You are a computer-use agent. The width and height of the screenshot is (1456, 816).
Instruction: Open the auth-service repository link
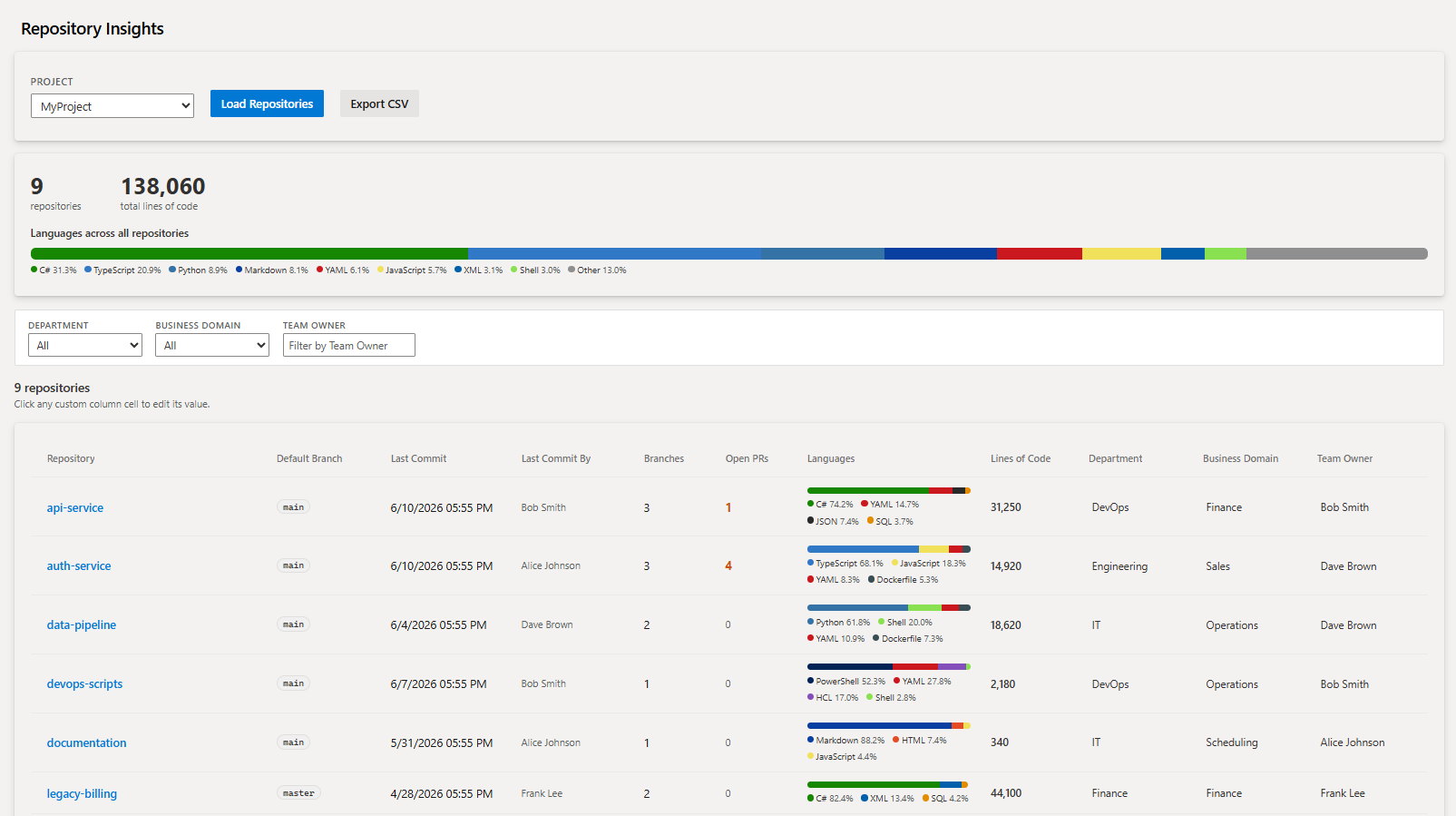[79, 565]
